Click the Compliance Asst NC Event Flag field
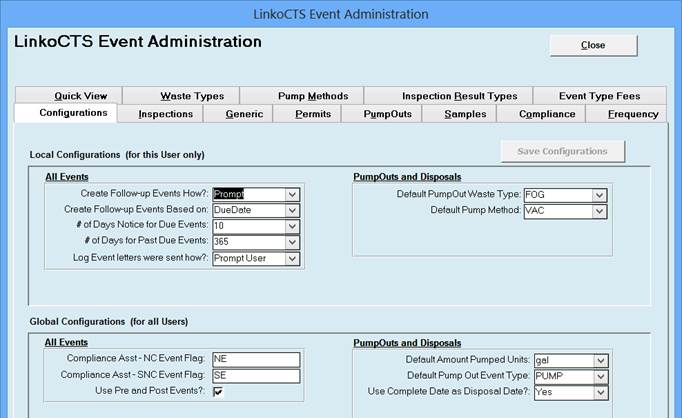Image resolution: width=682 pixels, height=418 pixels. tap(256, 360)
